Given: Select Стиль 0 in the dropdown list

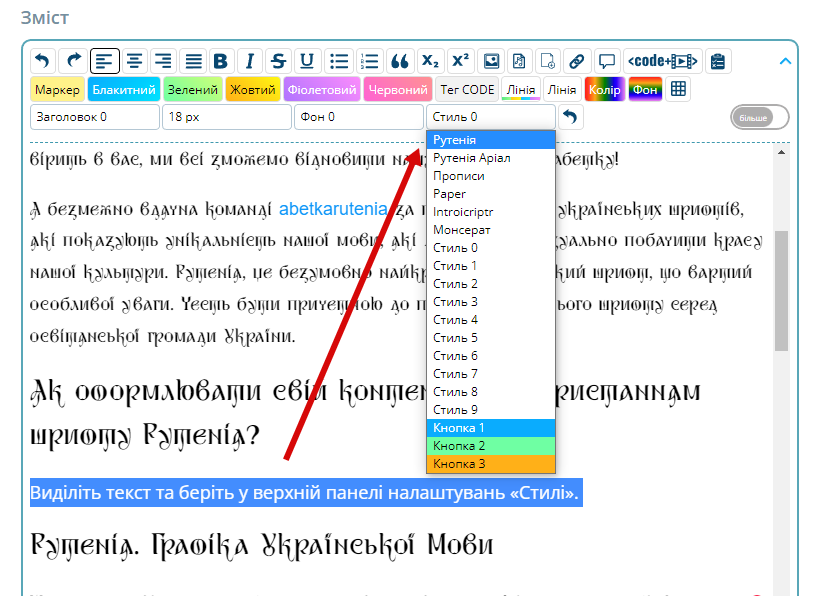Looking at the screenshot, I should tap(491, 248).
